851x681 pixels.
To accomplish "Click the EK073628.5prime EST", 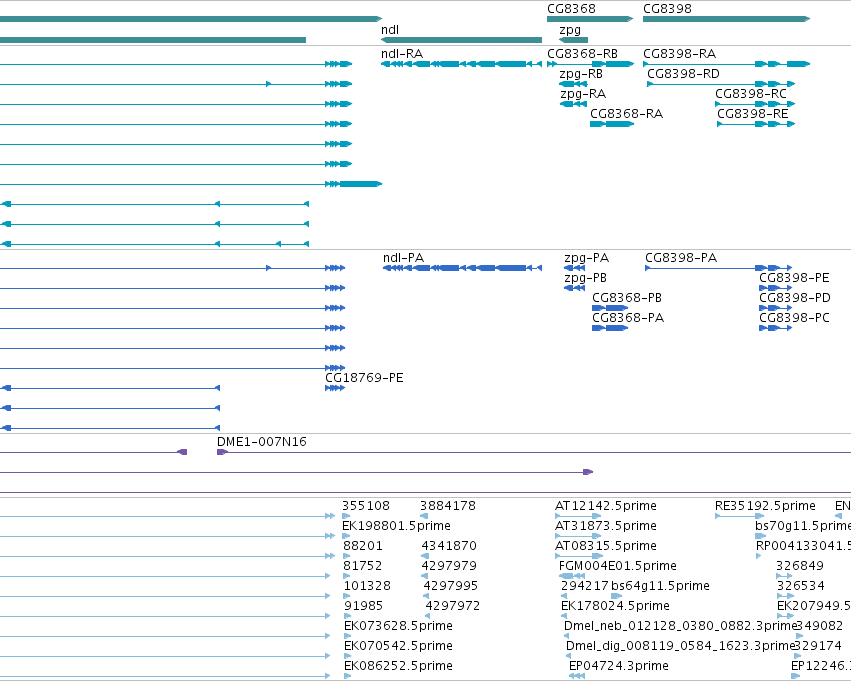I will click(347, 636).
